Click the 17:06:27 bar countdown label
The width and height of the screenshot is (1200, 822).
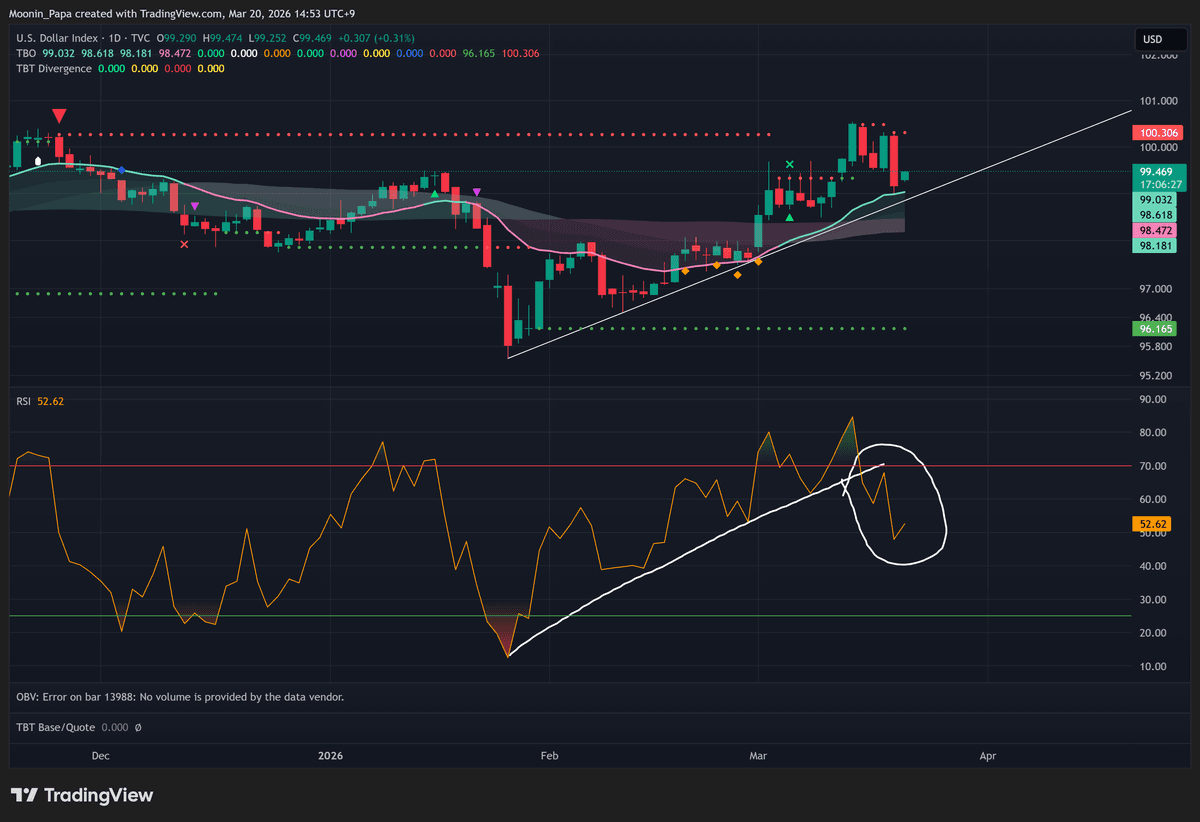1158,185
